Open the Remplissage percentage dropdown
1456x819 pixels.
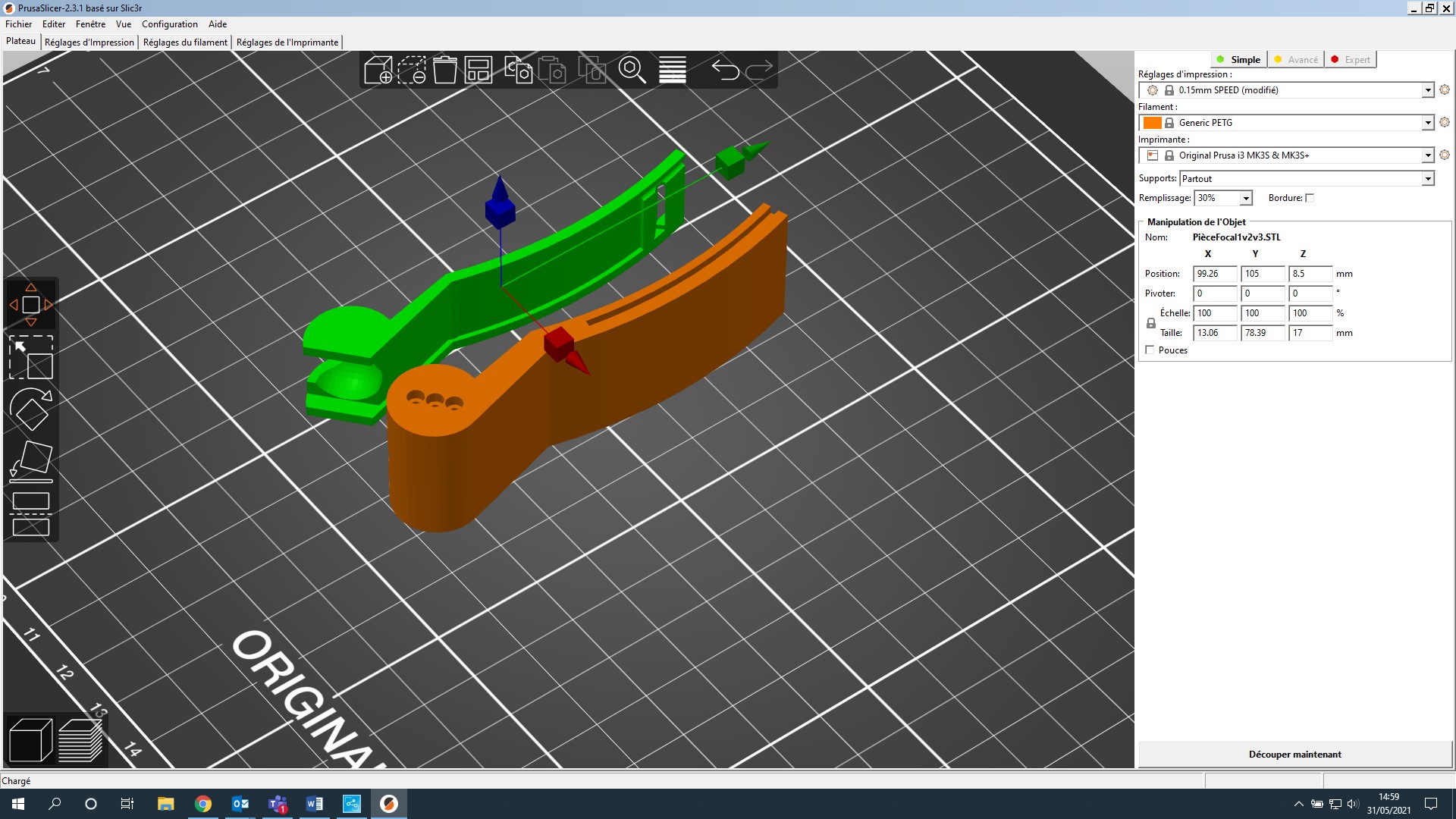[x=1246, y=197]
